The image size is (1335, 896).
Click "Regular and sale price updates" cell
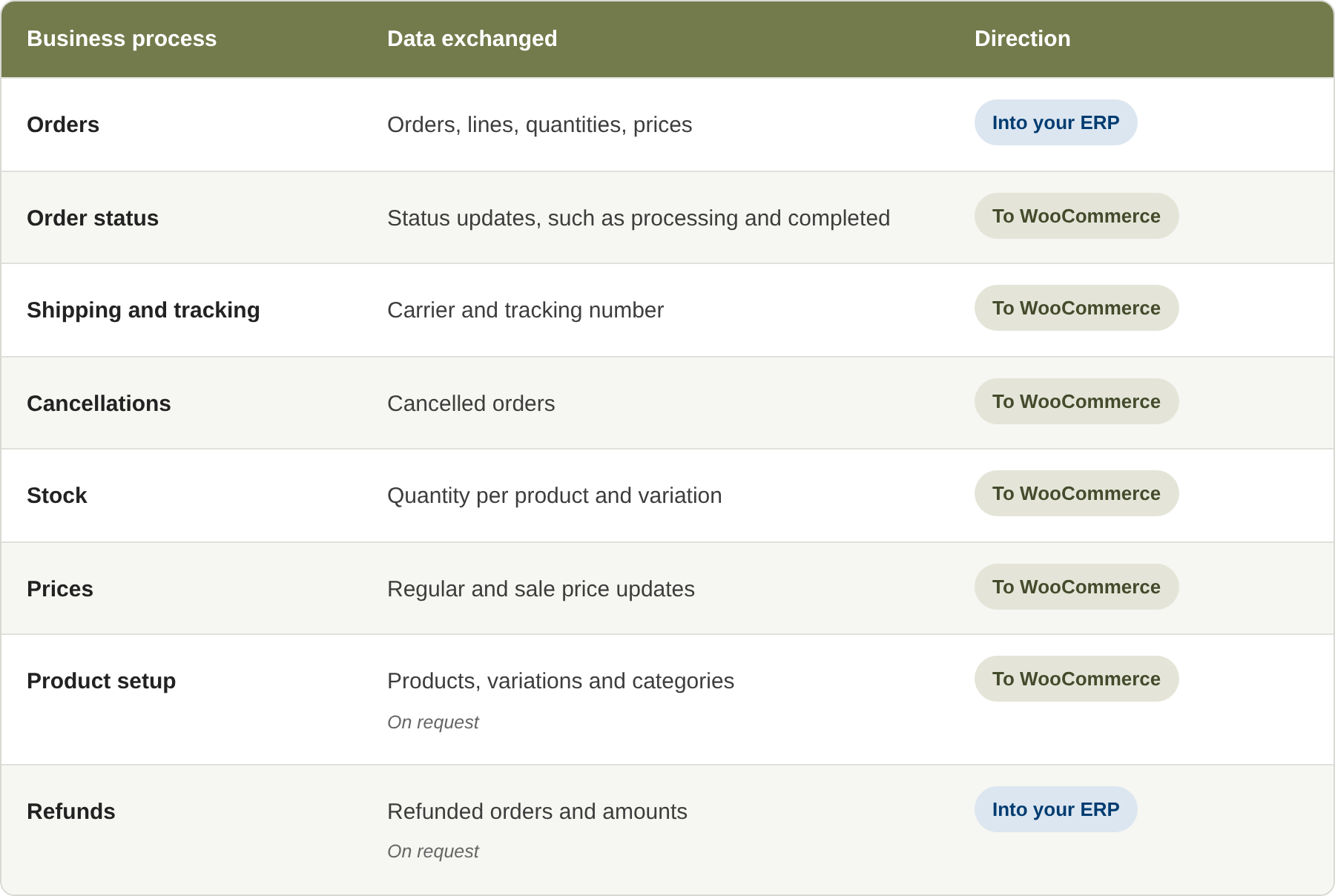[x=541, y=589]
